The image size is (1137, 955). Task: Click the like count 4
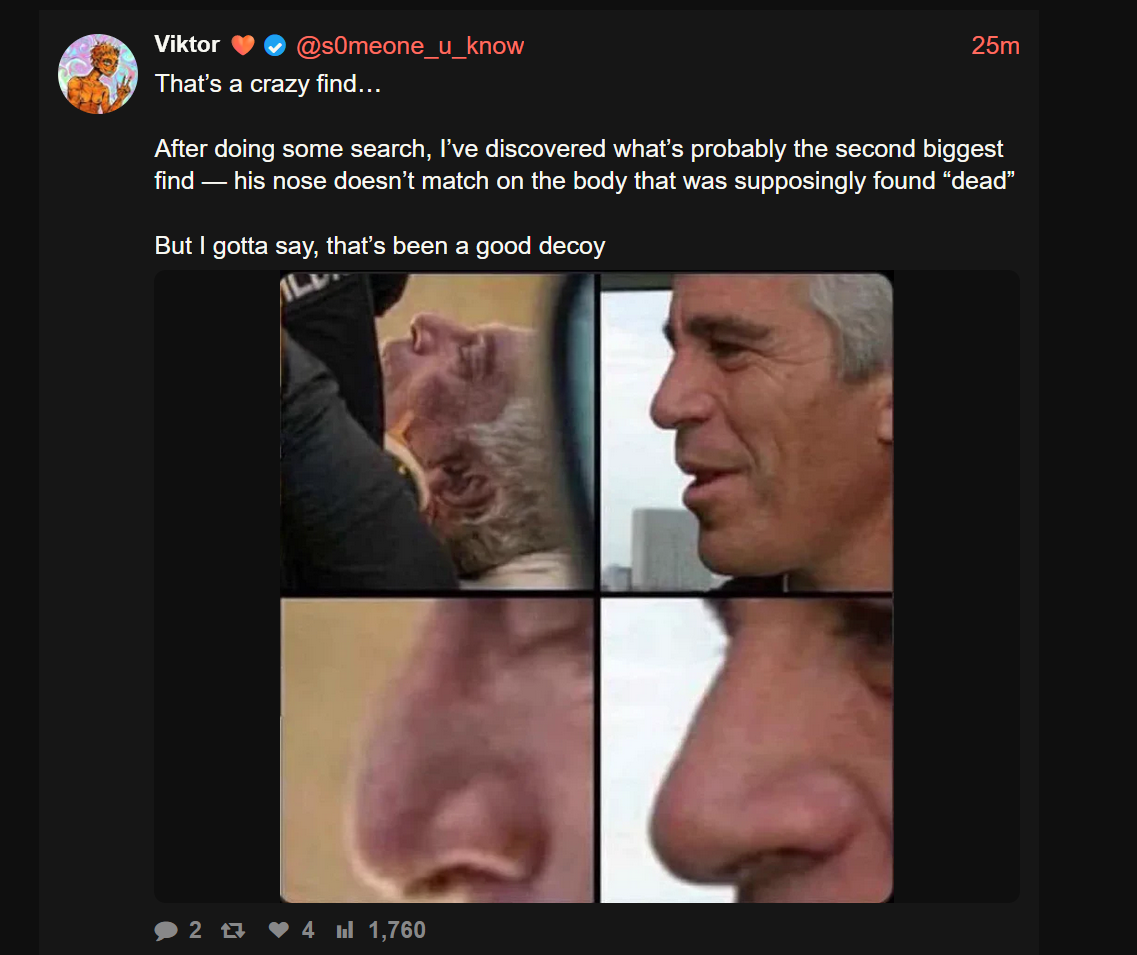coord(308,930)
